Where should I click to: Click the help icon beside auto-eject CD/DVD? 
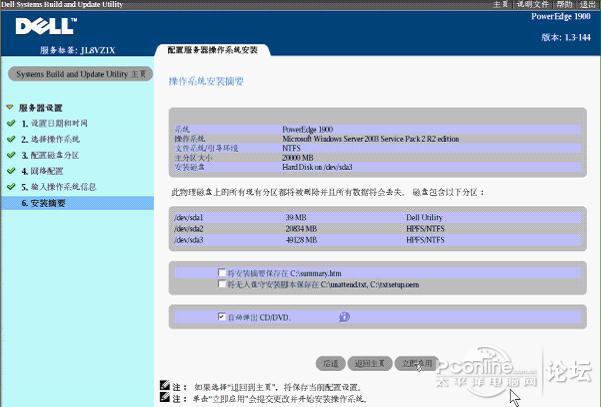(343, 317)
